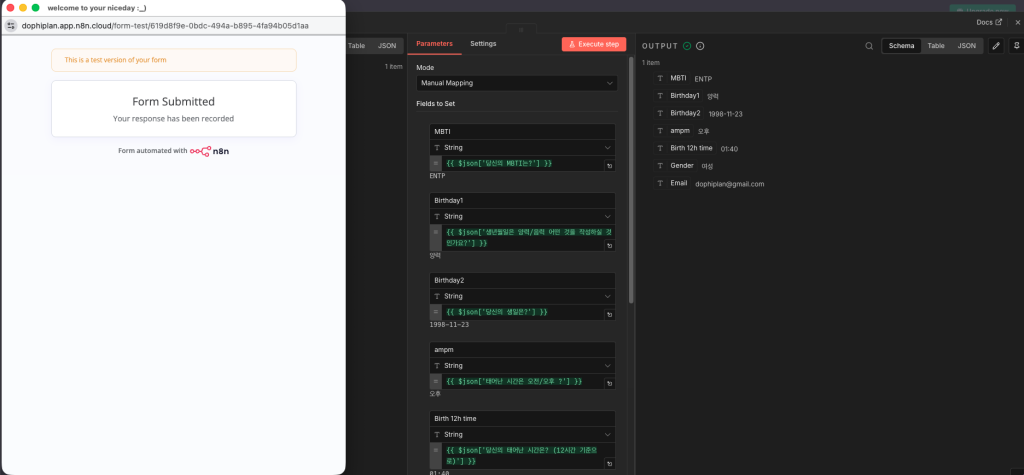Toggle fixed/expression mode for ampm value
This screenshot has width=1024, height=475.
(x=435, y=382)
